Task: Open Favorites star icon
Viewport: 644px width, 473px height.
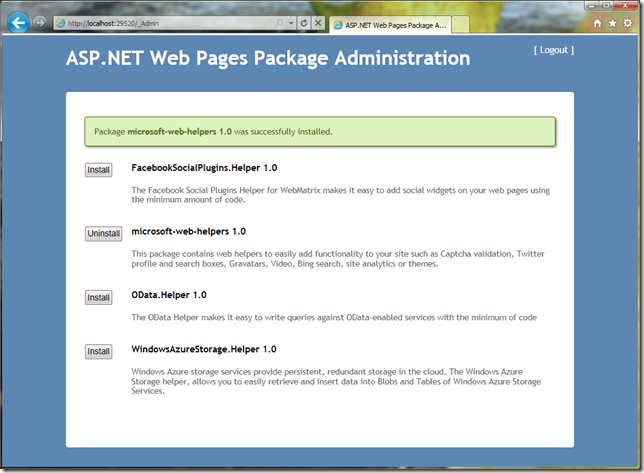Action: [x=612, y=23]
